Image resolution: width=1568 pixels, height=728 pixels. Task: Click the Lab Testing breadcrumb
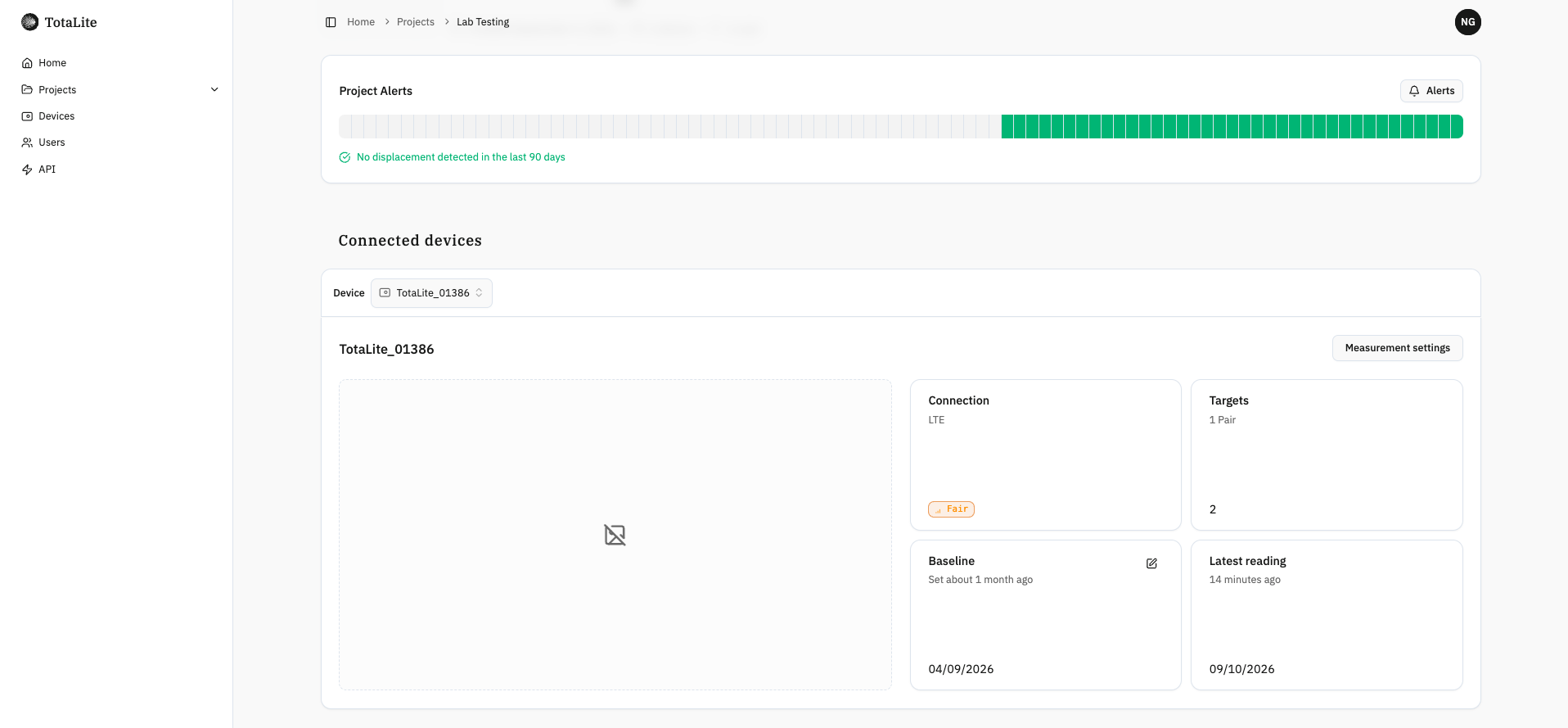click(x=483, y=22)
